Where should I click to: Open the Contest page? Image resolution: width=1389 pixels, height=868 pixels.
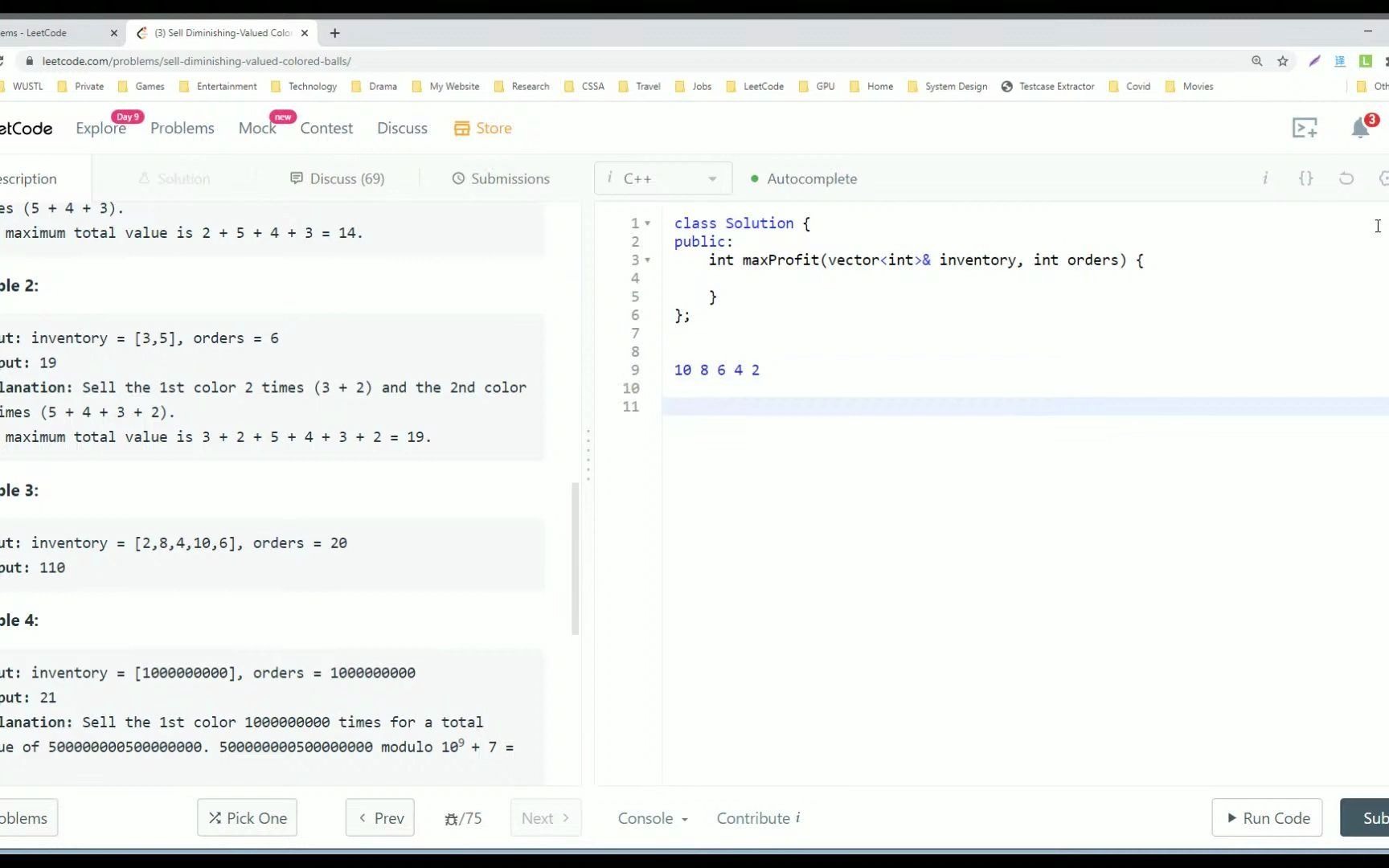(326, 128)
